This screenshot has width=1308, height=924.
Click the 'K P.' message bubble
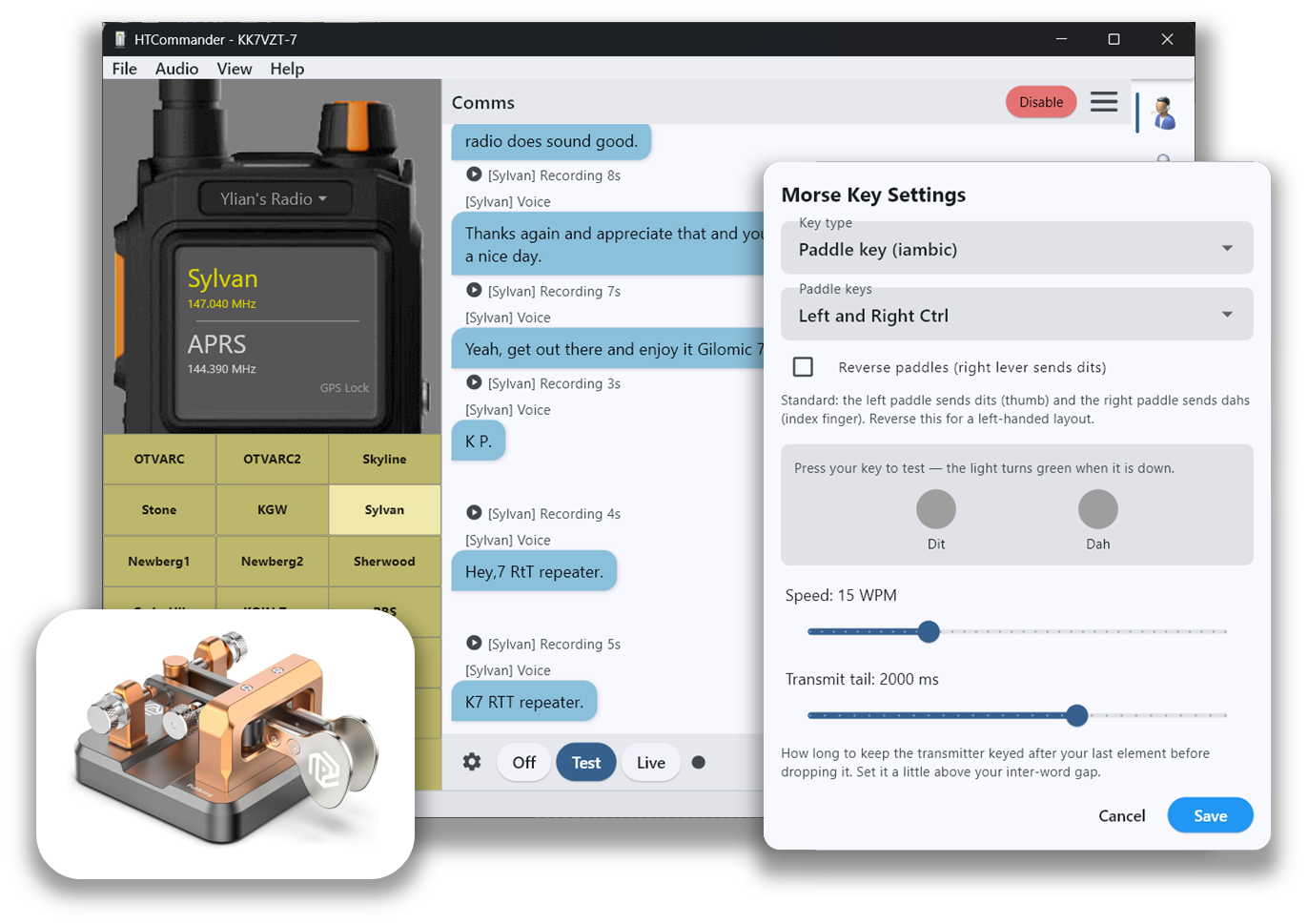point(479,441)
